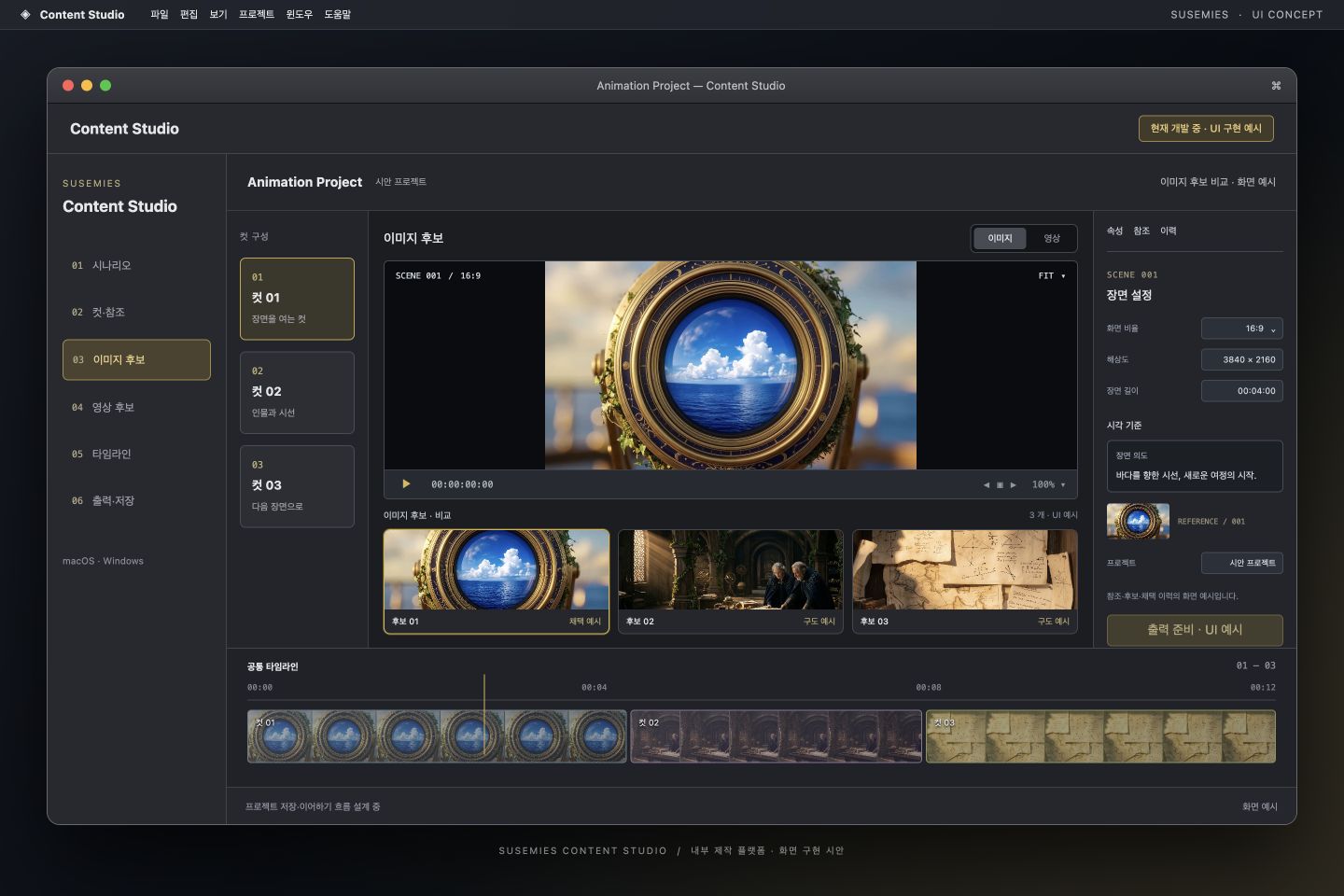Go to 01 시나리오 in the sidebar
The width and height of the screenshot is (1344, 896).
136,266
